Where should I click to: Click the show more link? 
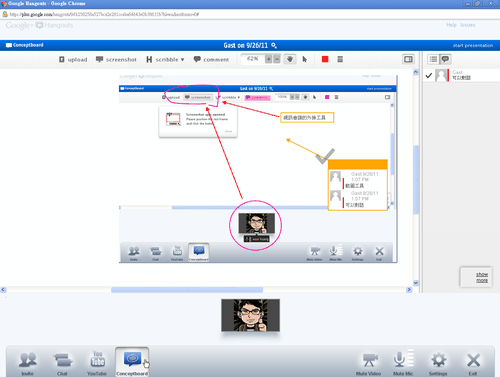[482, 277]
